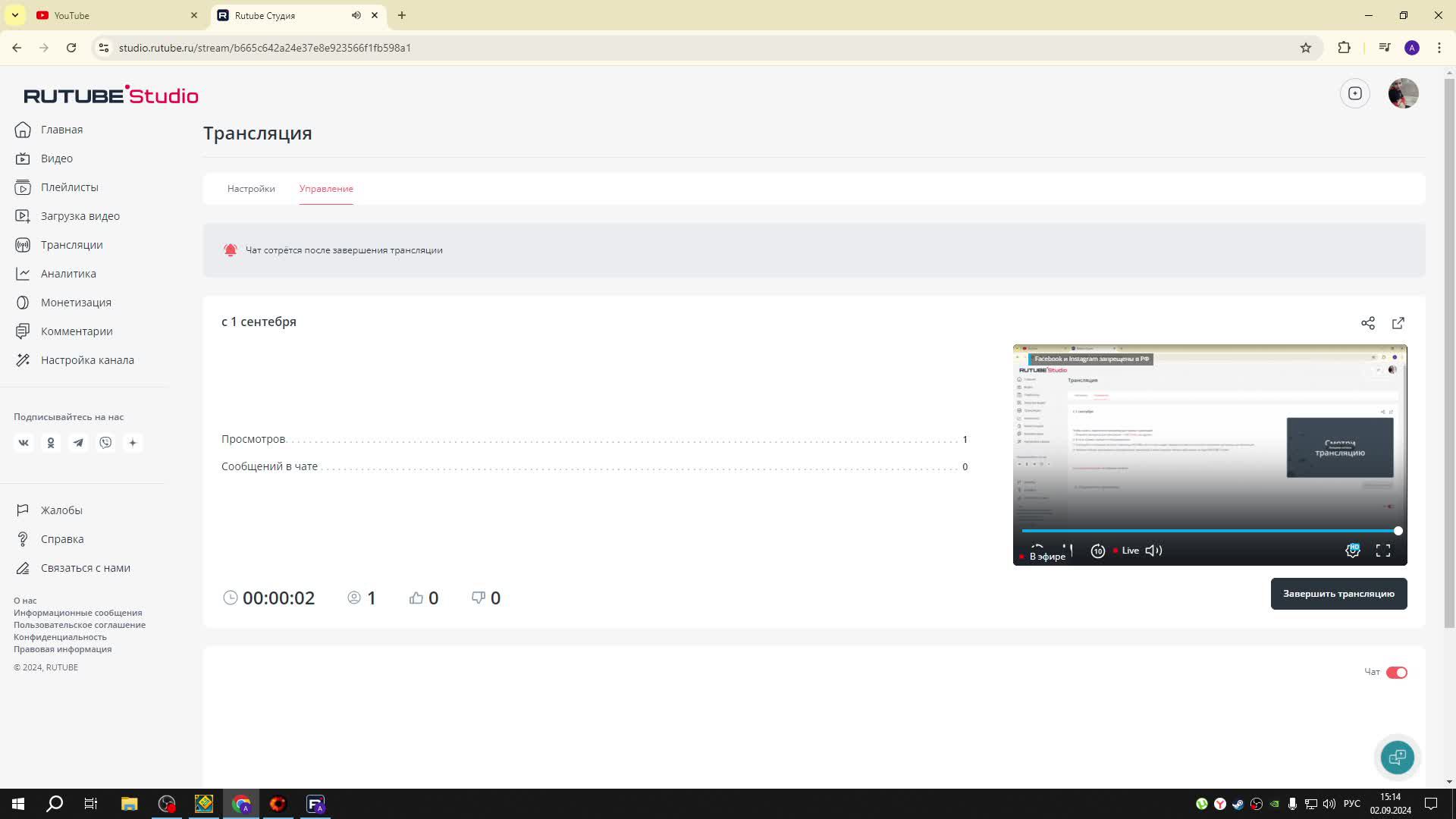Open browser extensions menu
Image resolution: width=1456 pixels, height=819 pixels.
(x=1344, y=48)
